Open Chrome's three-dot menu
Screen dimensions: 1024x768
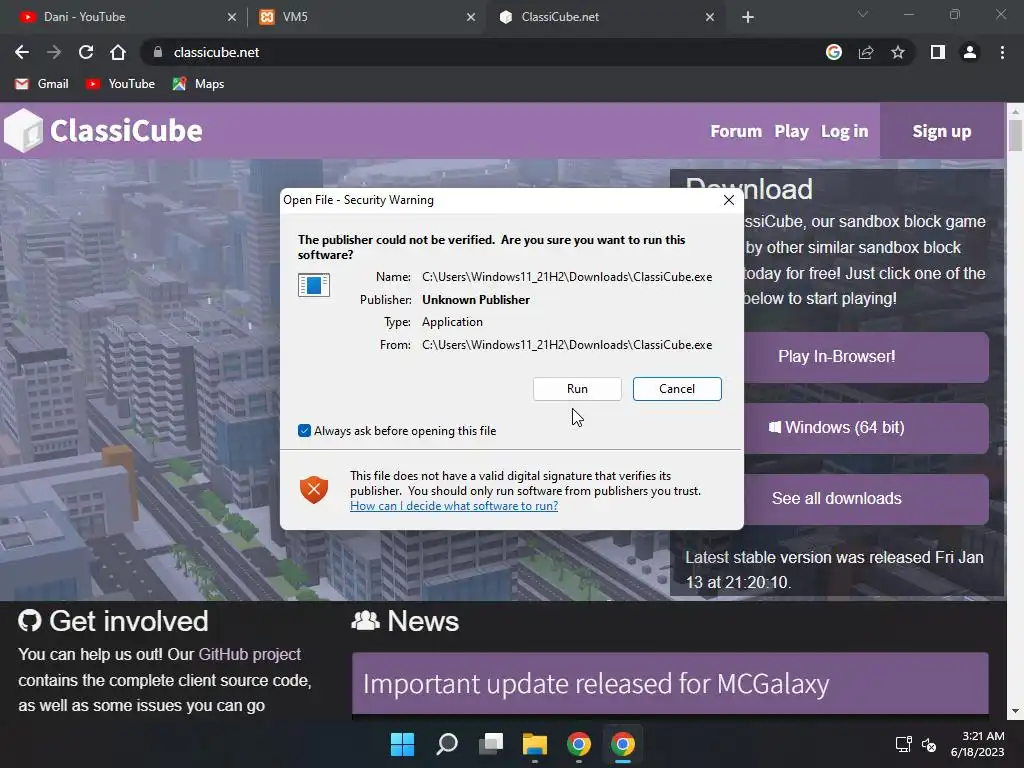coord(1002,52)
